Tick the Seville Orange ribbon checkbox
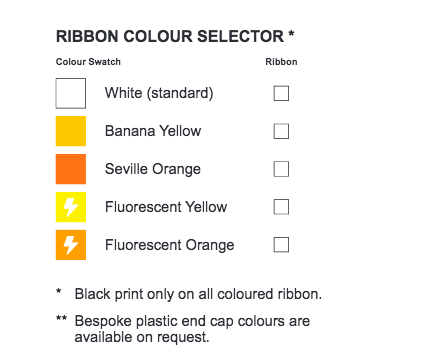Viewport: 435px width, 364px height. click(x=281, y=169)
